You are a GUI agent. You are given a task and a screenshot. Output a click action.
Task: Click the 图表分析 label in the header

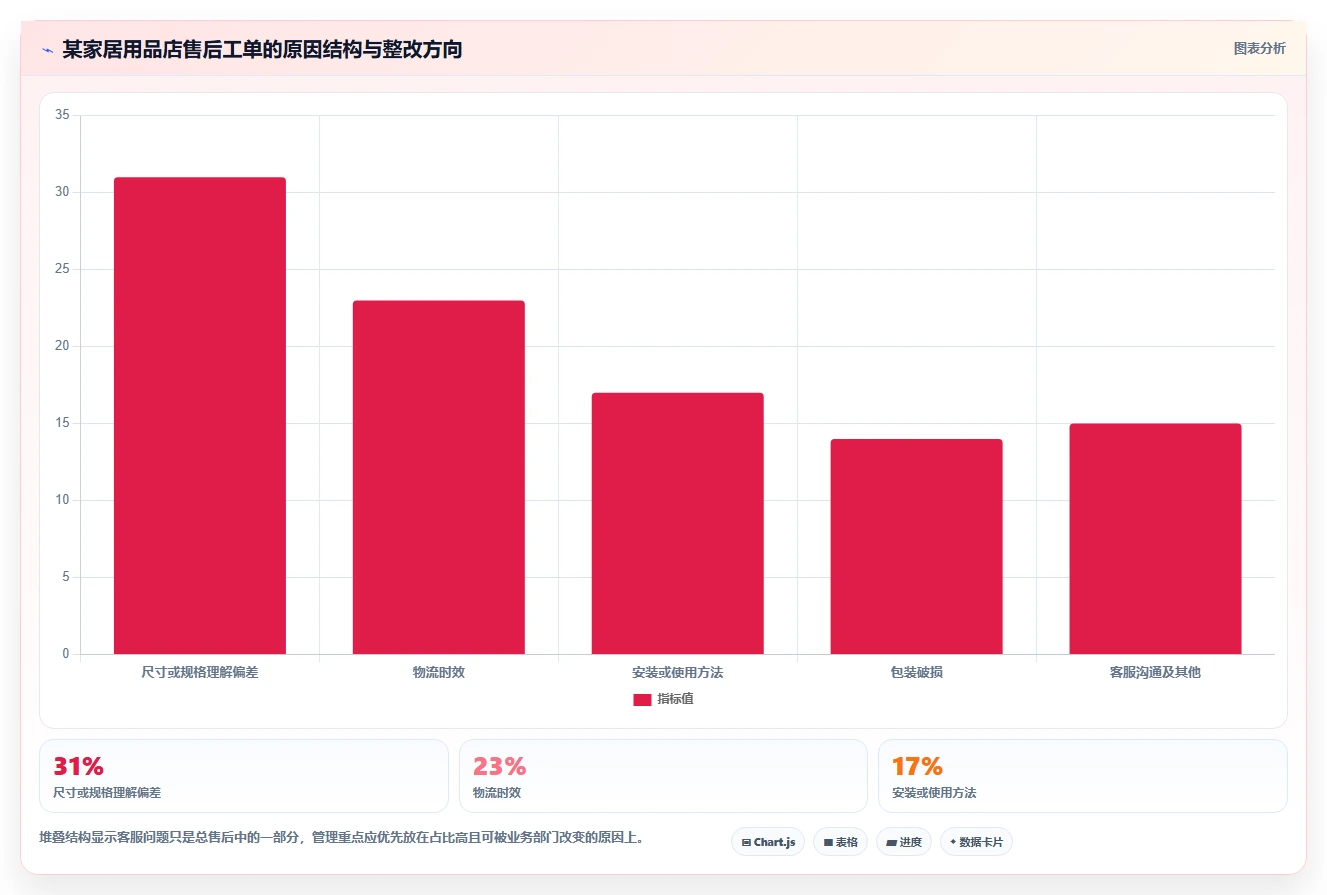pyautogui.click(x=1259, y=48)
